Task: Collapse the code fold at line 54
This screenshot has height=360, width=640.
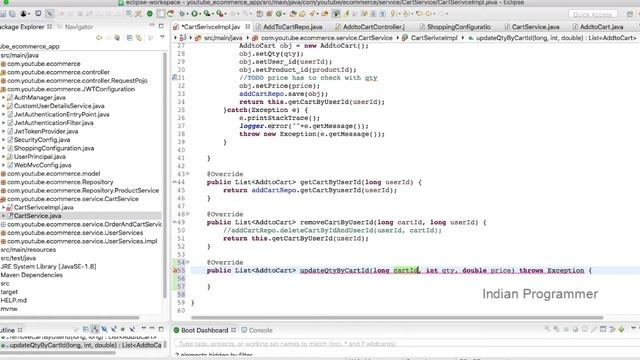Action: tap(188, 262)
